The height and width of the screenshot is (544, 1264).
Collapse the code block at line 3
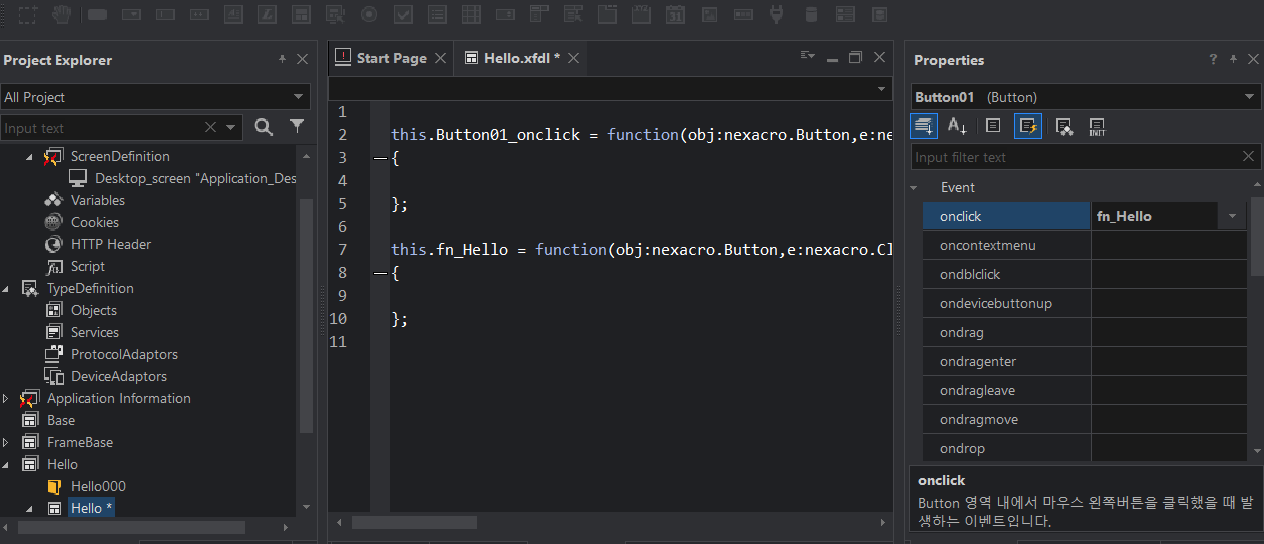378,158
